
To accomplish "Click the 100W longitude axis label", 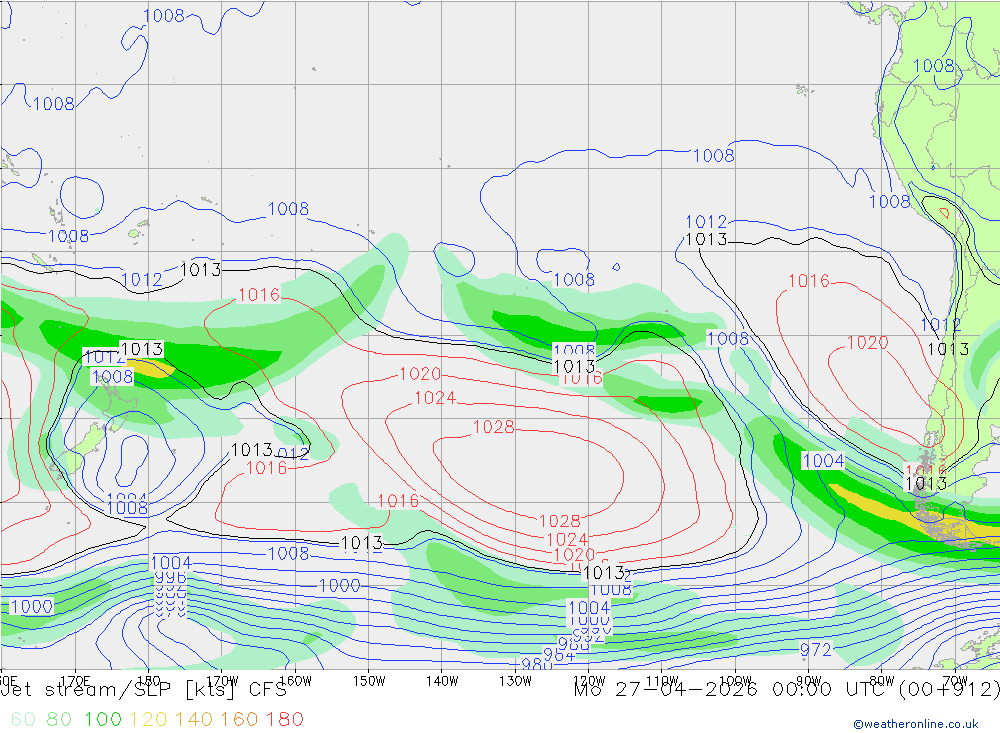I will pyautogui.click(x=735, y=681).
